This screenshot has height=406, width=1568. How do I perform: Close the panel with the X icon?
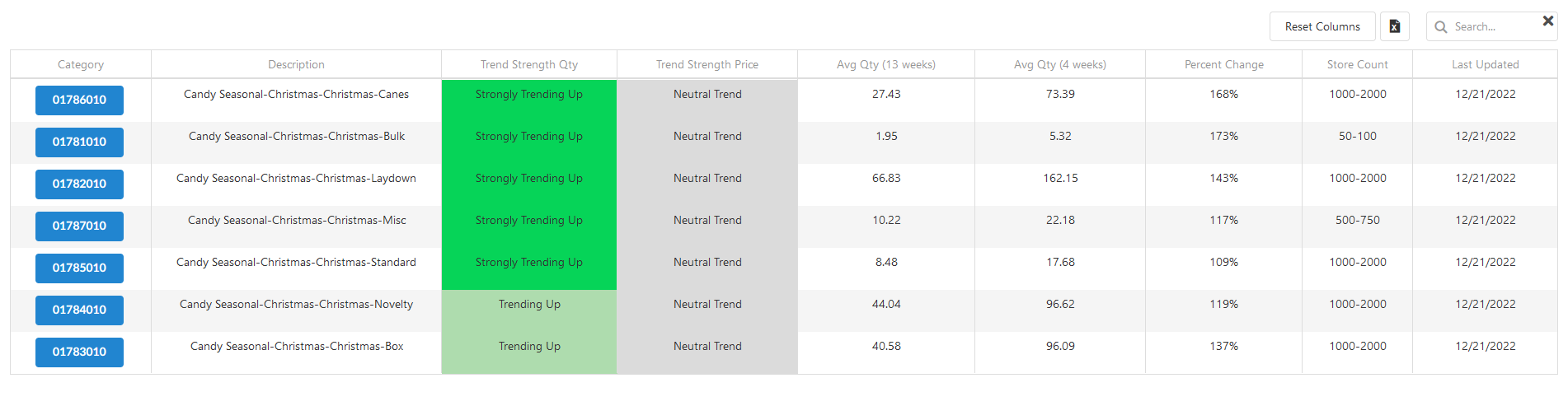pos(1547,21)
